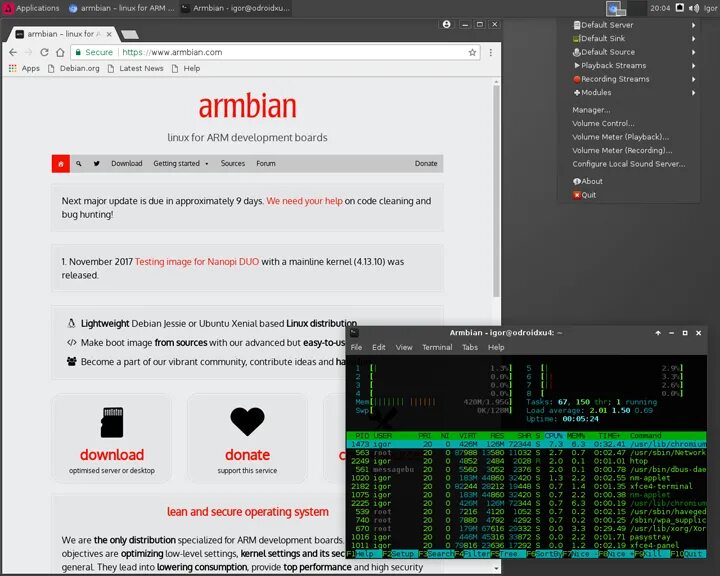The height and width of the screenshot is (576, 720).
Task: Reload the armbian page
Action: point(44,52)
